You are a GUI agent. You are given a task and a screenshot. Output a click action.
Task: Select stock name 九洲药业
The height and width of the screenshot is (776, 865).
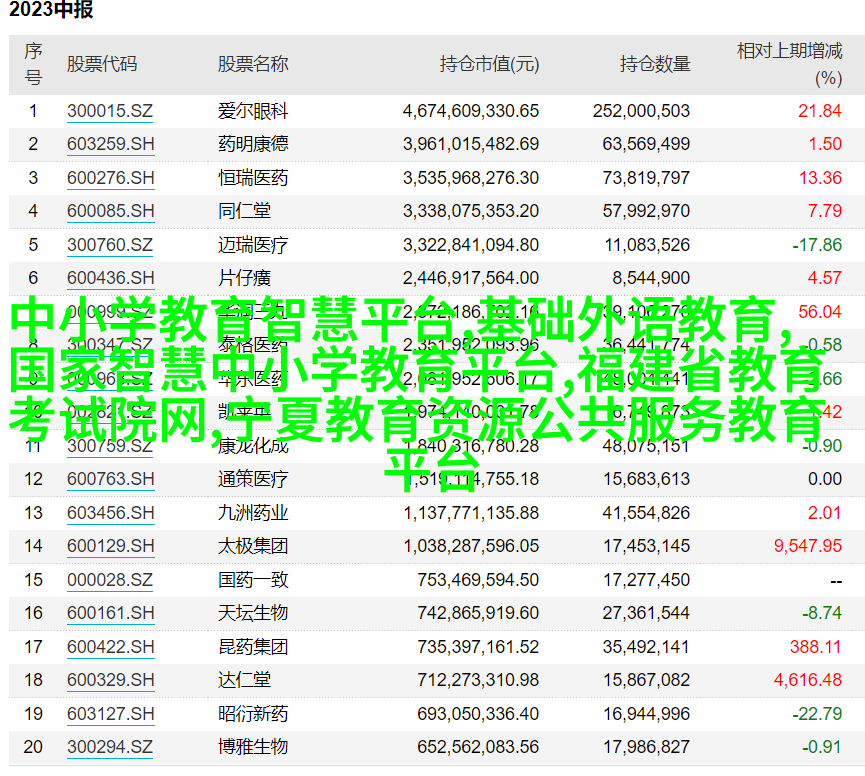point(253,513)
